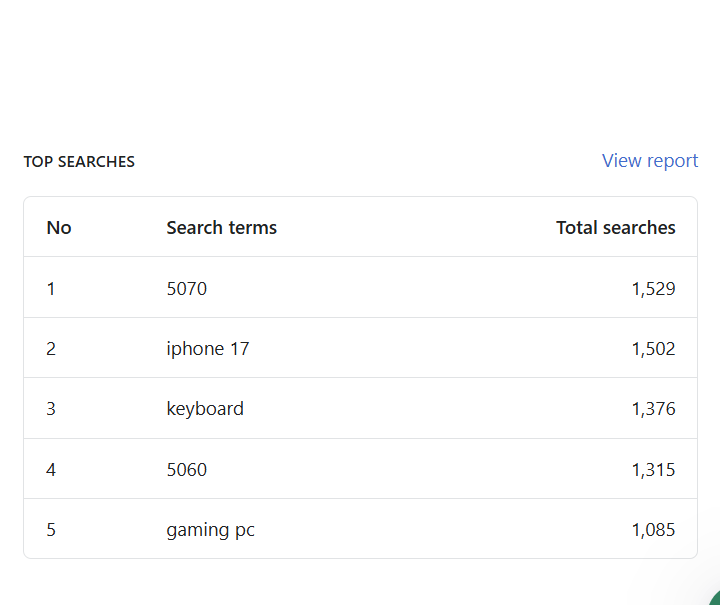Click the 1,315 total searches value
This screenshot has width=720, height=605.
tap(653, 470)
